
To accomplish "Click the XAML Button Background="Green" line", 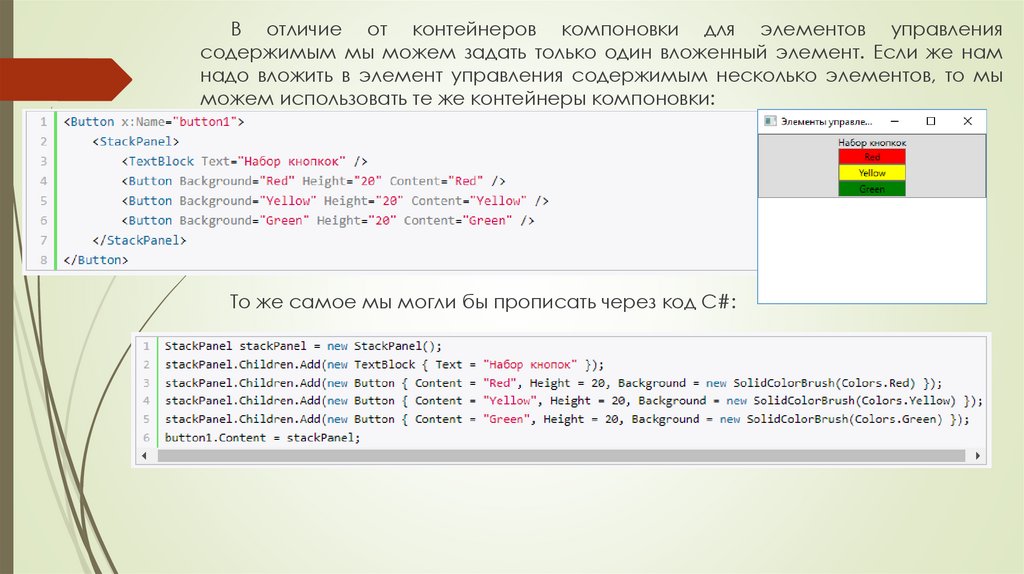I will [x=328, y=221].
